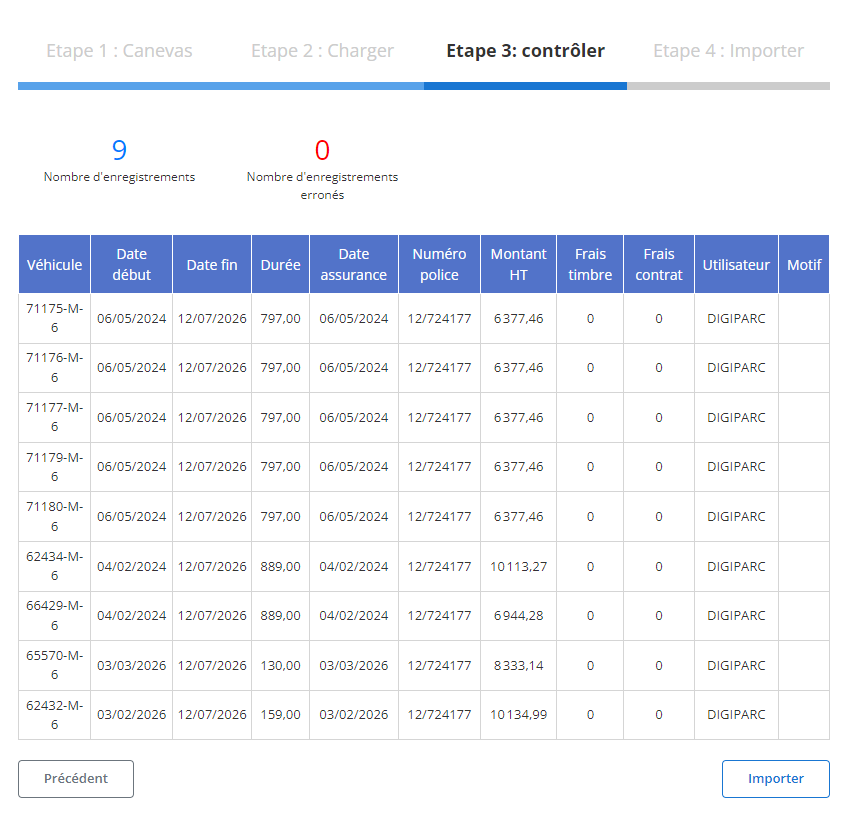
Task: Click the Précédent button
Action: point(76,778)
